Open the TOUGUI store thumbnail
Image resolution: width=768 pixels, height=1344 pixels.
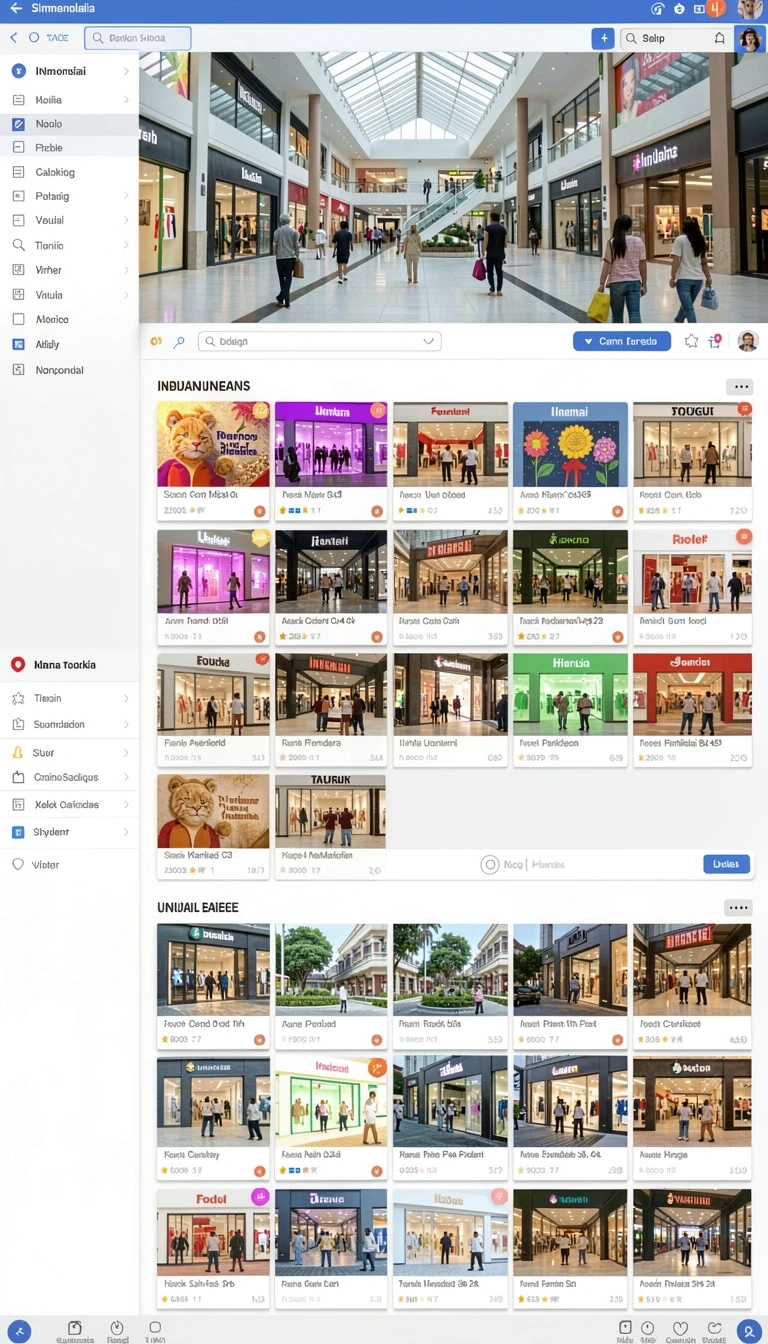click(692, 444)
